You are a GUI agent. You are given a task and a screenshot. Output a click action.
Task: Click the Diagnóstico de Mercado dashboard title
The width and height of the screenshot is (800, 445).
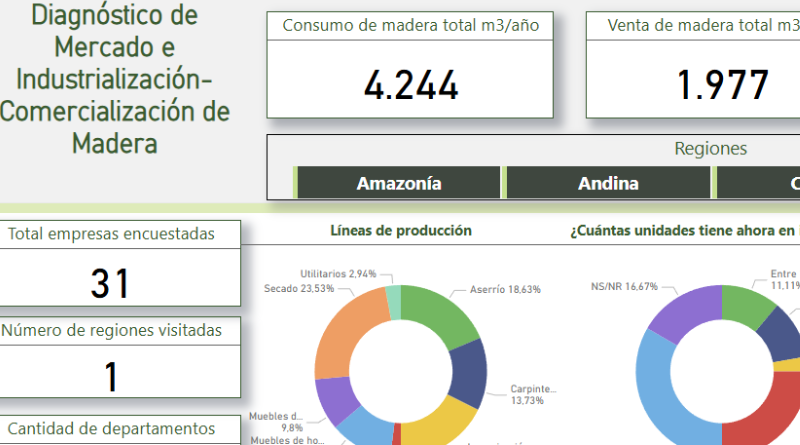pyautogui.click(x=114, y=79)
